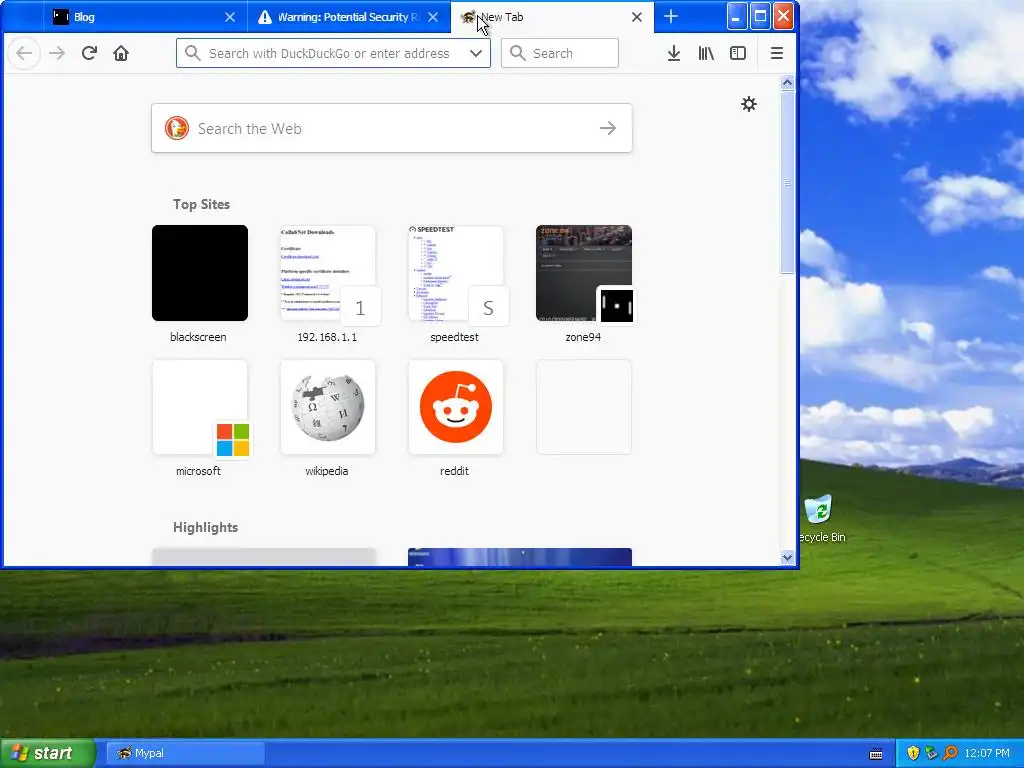Close the Blog tab

(230, 17)
